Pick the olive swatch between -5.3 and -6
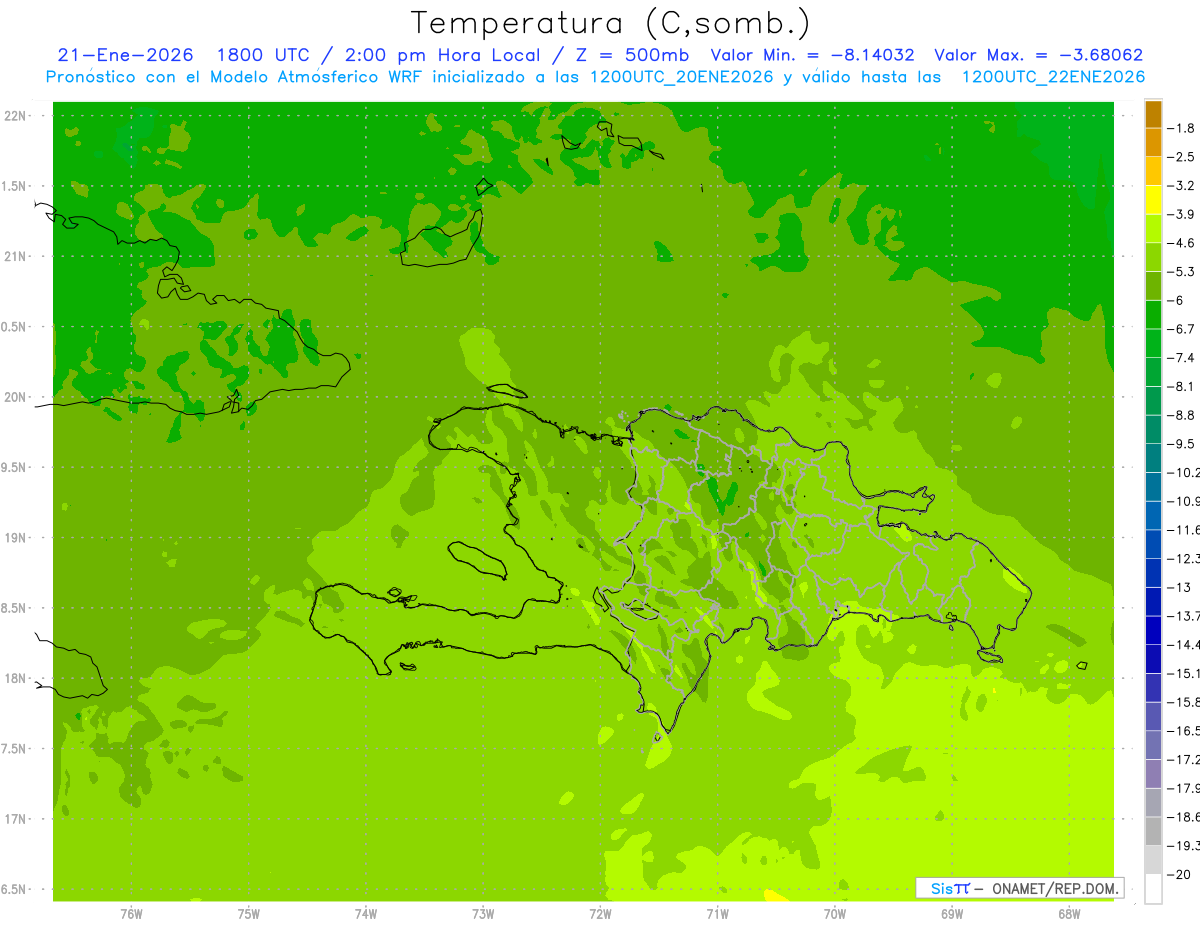The height and width of the screenshot is (927, 1200). [1153, 286]
